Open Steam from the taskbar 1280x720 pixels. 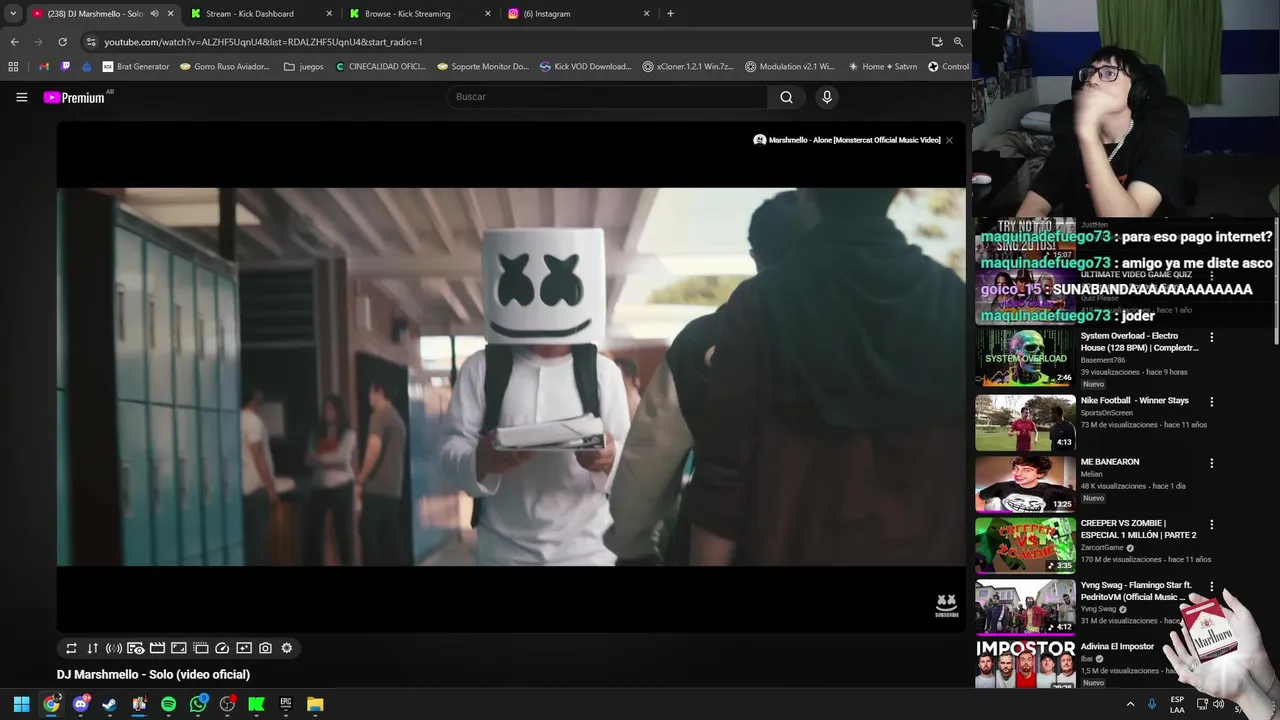110,704
